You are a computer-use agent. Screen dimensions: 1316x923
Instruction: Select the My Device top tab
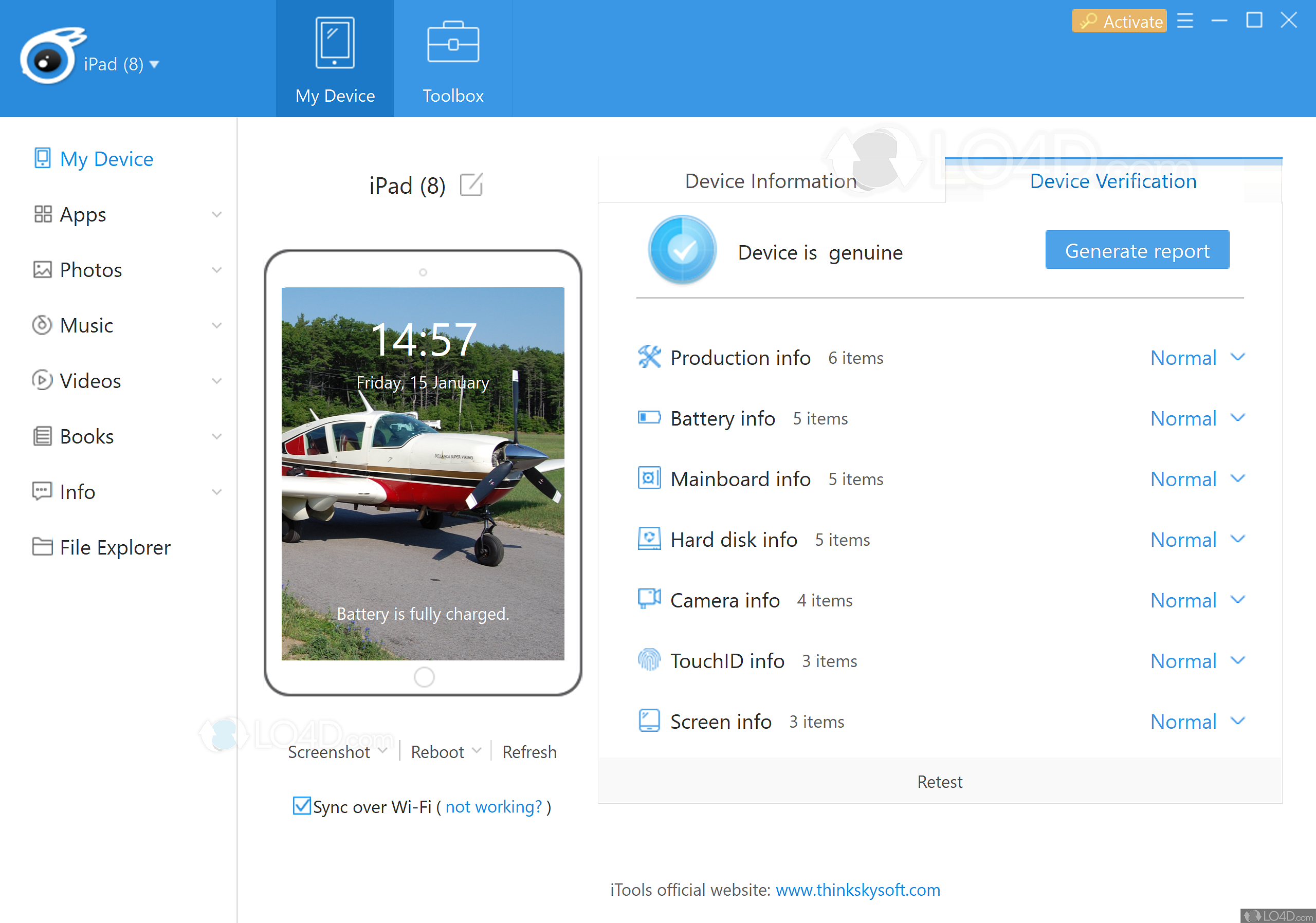335,59
